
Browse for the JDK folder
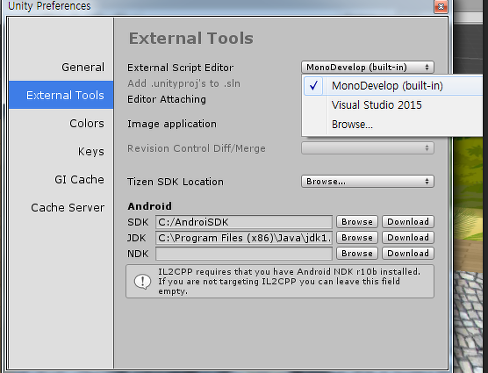tap(357, 237)
